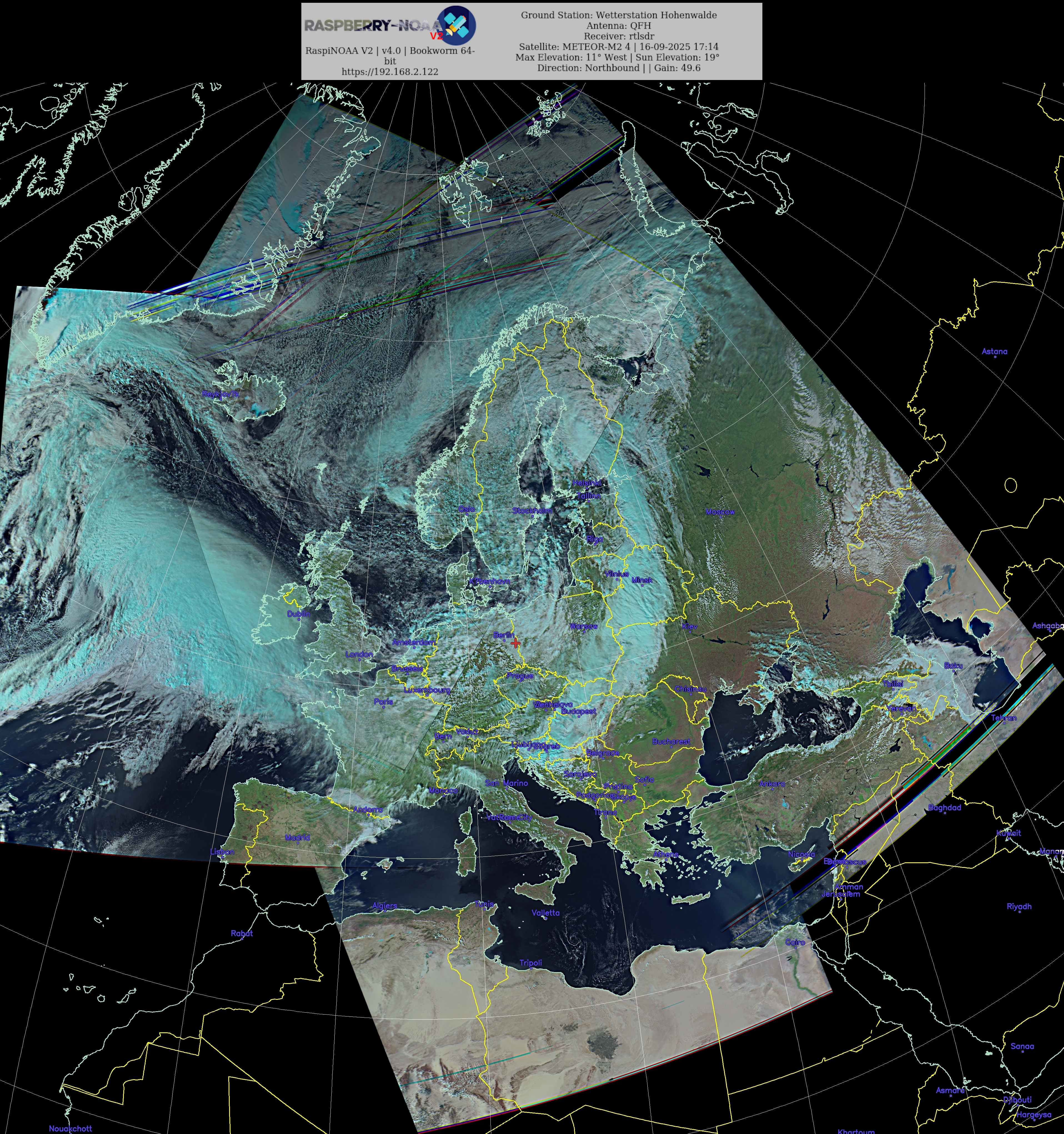Click the Astana city label
The image size is (1064, 1134).
click(995, 351)
